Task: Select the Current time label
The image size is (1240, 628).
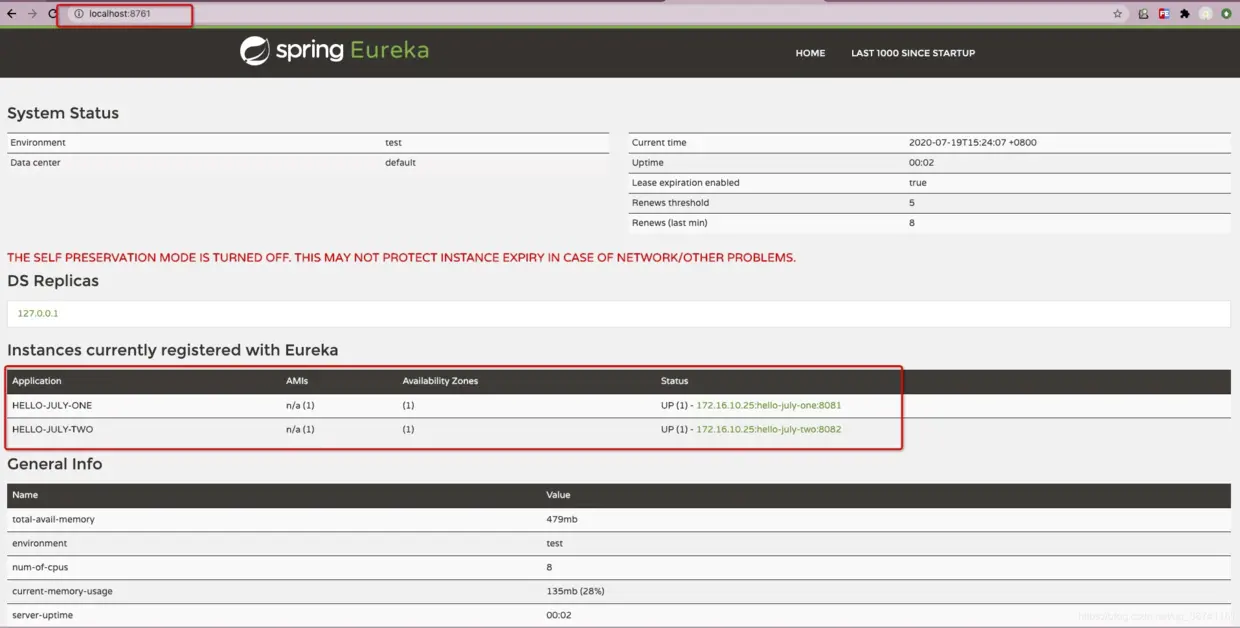Action: click(659, 142)
